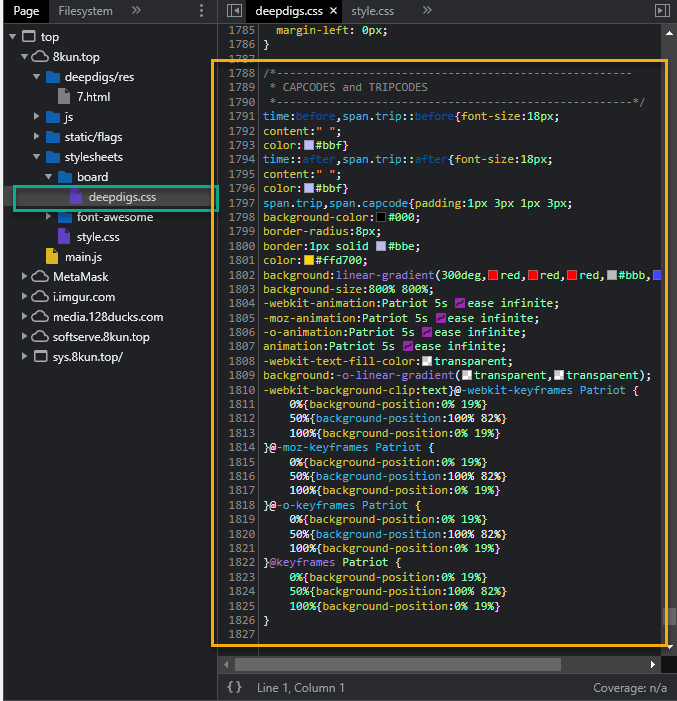Expand the MetaMask node
Image resolution: width=677 pixels, height=701 pixels.
[x=24, y=276]
